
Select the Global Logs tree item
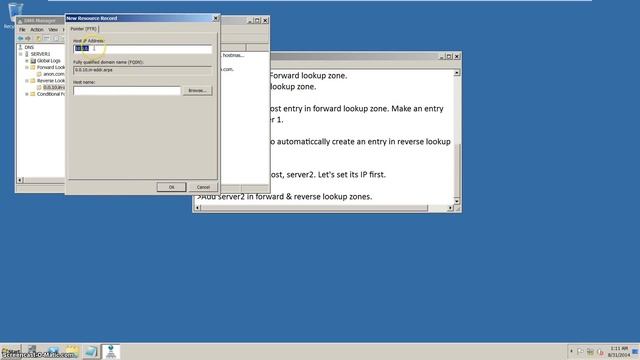click(x=49, y=60)
